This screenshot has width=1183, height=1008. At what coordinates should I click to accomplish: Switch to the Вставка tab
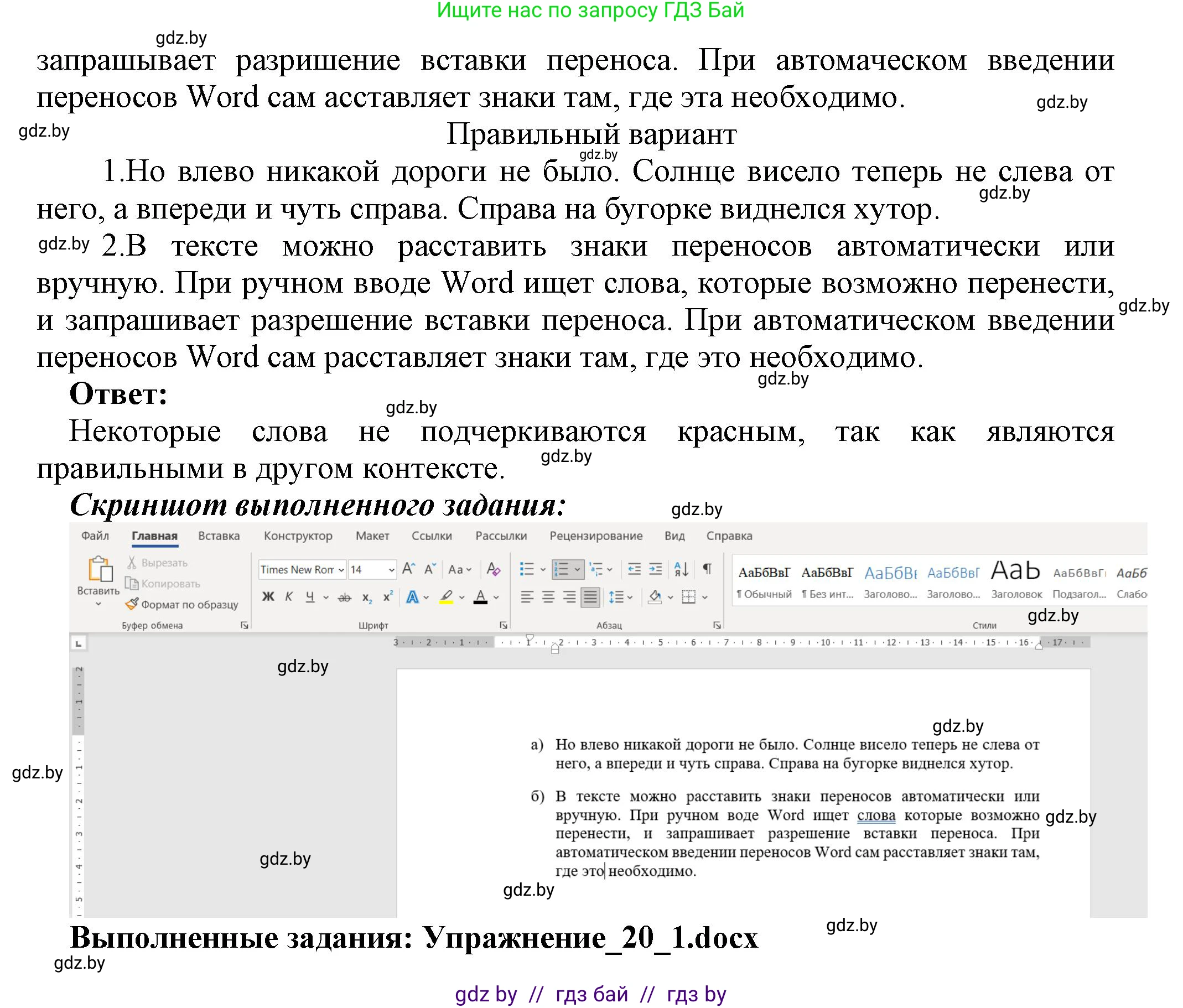219,536
